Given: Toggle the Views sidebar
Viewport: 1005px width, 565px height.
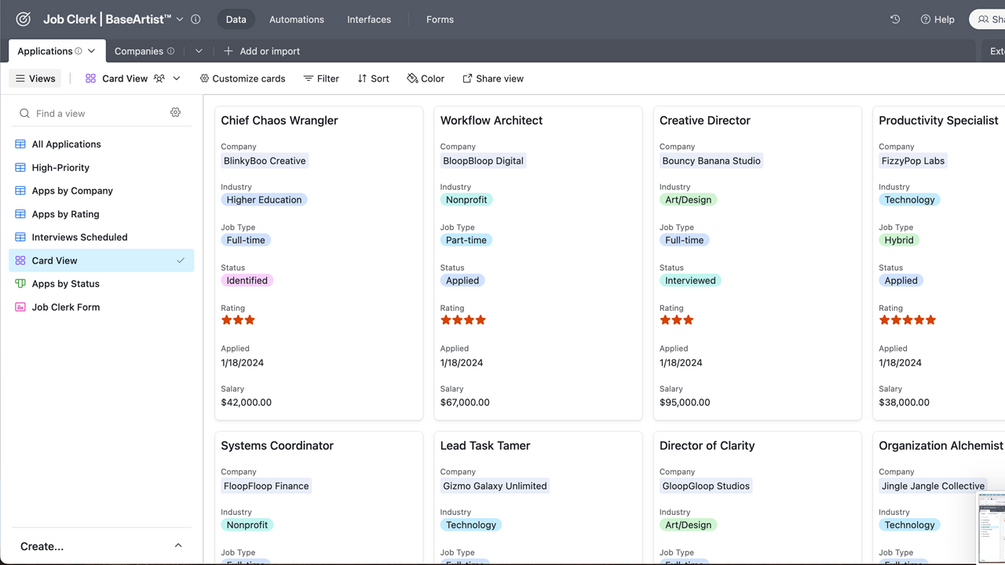Looking at the screenshot, I should [x=35, y=78].
